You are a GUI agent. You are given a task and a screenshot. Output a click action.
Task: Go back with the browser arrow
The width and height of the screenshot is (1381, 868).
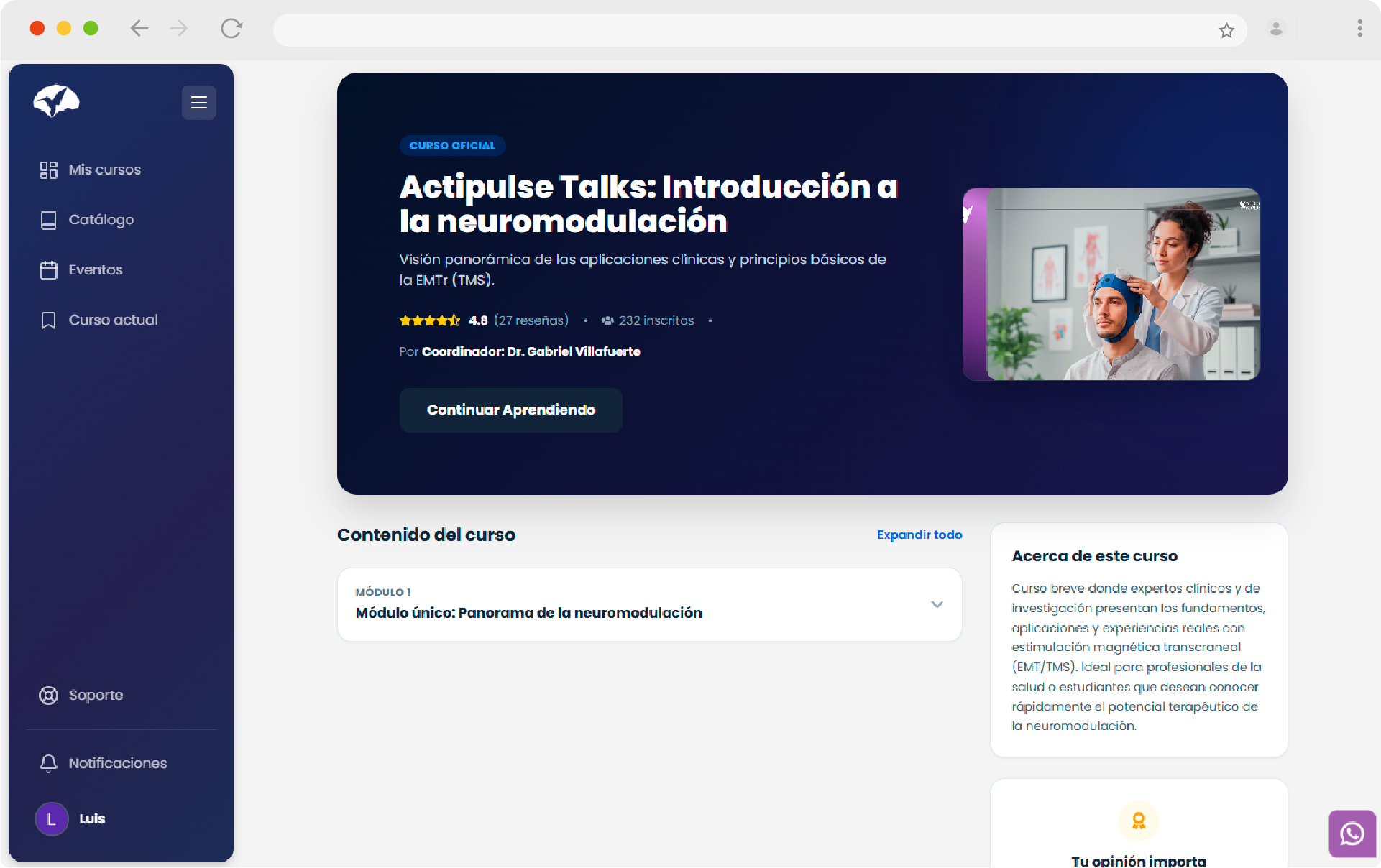[139, 29]
